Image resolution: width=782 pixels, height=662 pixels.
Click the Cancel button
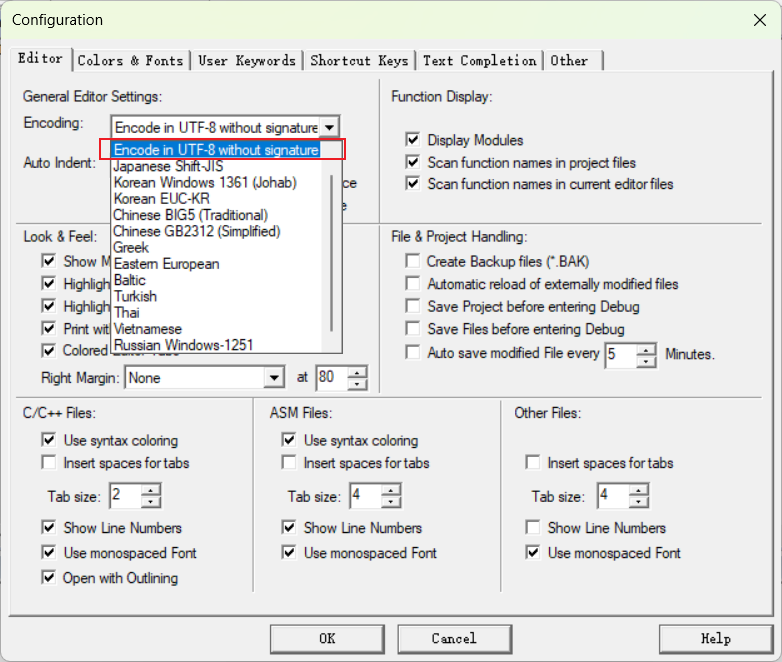[454, 639]
